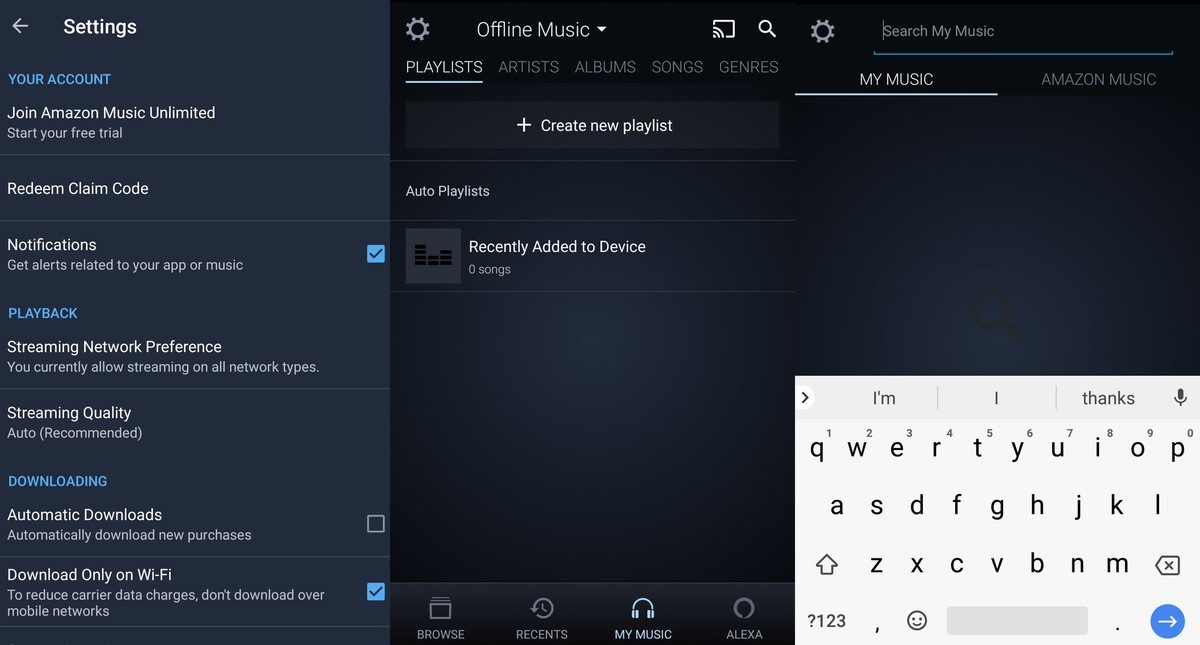This screenshot has height=645, width=1200.
Task: Select the My Music search tab
Action: point(897,79)
